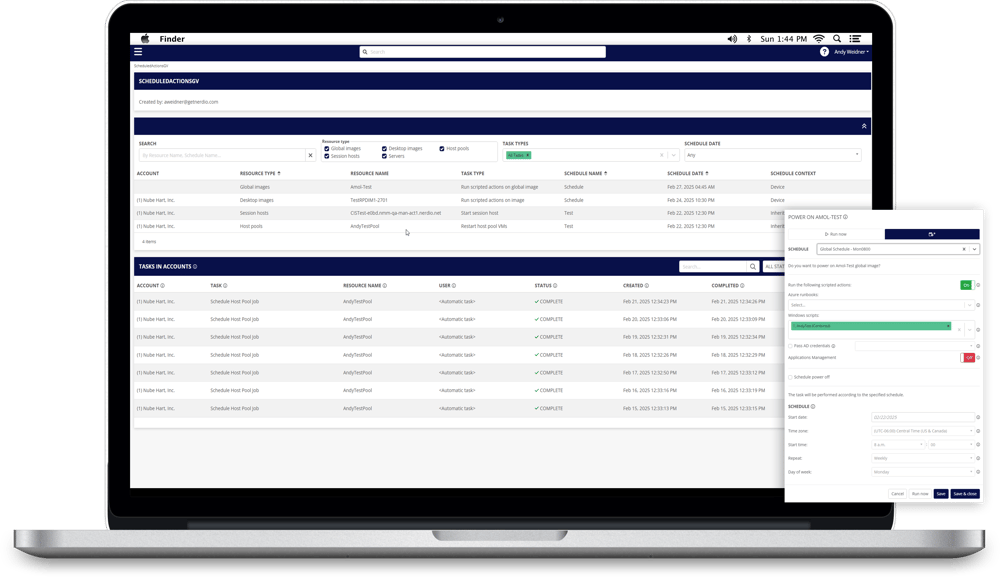Viewport: 1000px width, 577px height.
Task: Click Save & close in the Power On panel
Action: pos(966,494)
